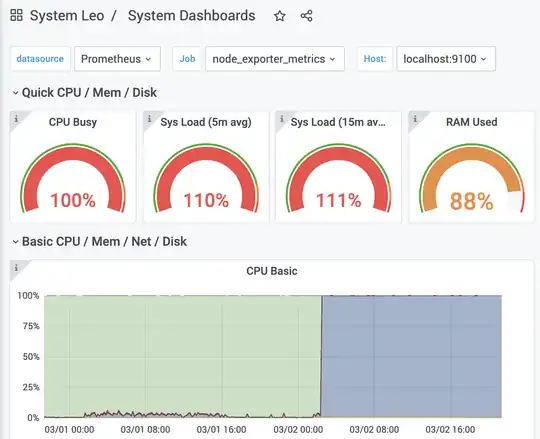Image resolution: width=540 pixels, height=439 pixels.
Task: Click the Job variable label
Action: (x=187, y=59)
